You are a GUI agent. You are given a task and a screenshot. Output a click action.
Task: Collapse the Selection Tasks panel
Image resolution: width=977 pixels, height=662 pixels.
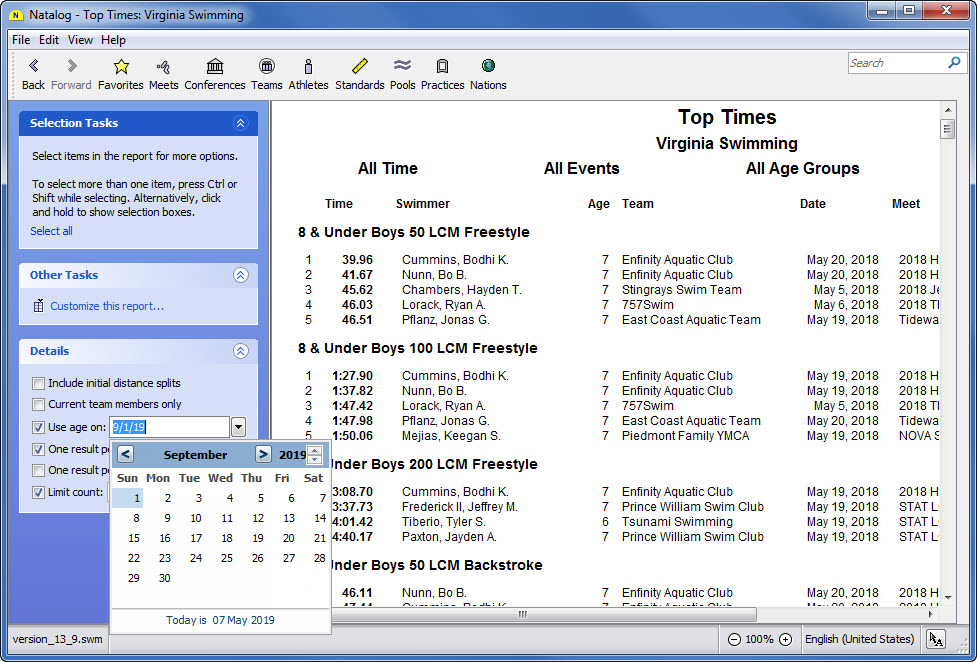pyautogui.click(x=240, y=123)
